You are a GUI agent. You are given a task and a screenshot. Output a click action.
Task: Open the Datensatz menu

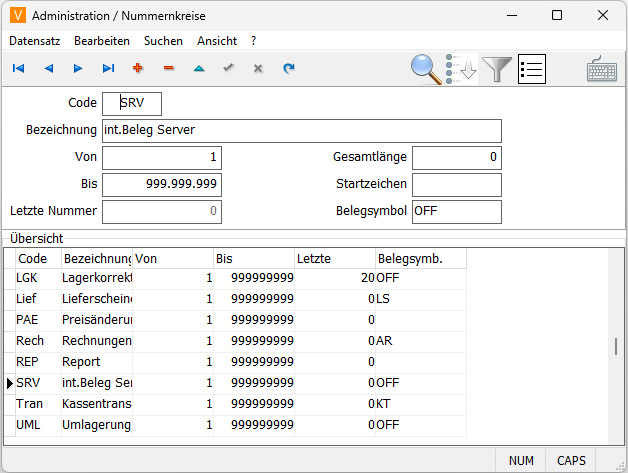[34, 41]
